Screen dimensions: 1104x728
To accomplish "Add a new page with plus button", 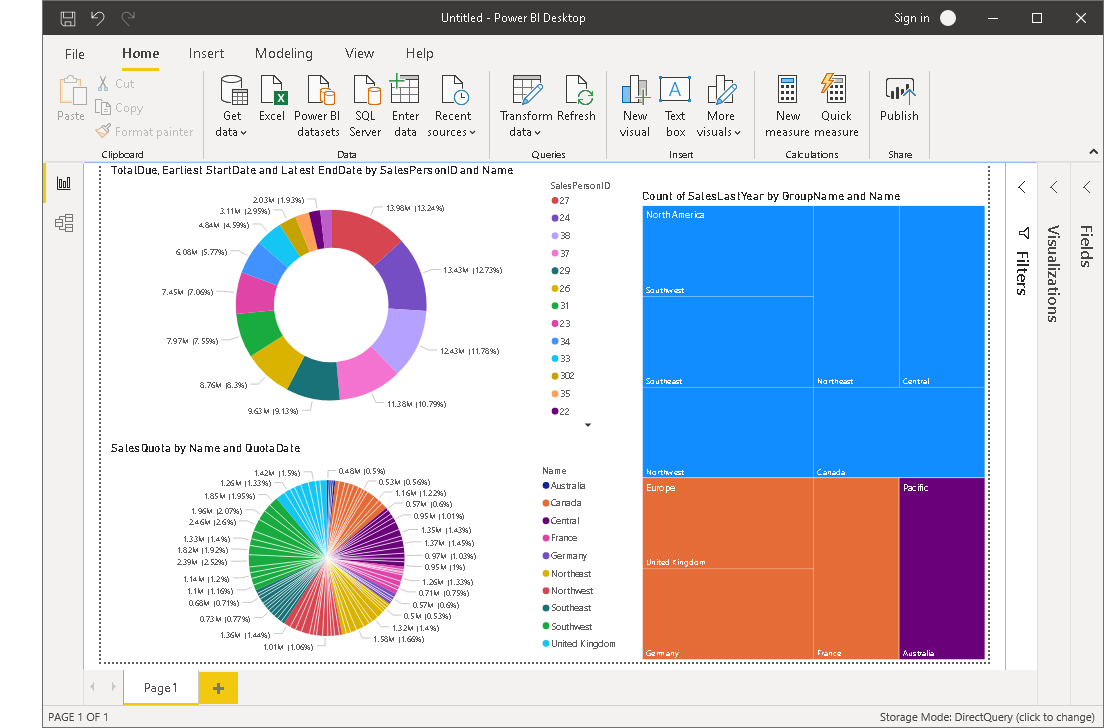I will pyautogui.click(x=218, y=688).
